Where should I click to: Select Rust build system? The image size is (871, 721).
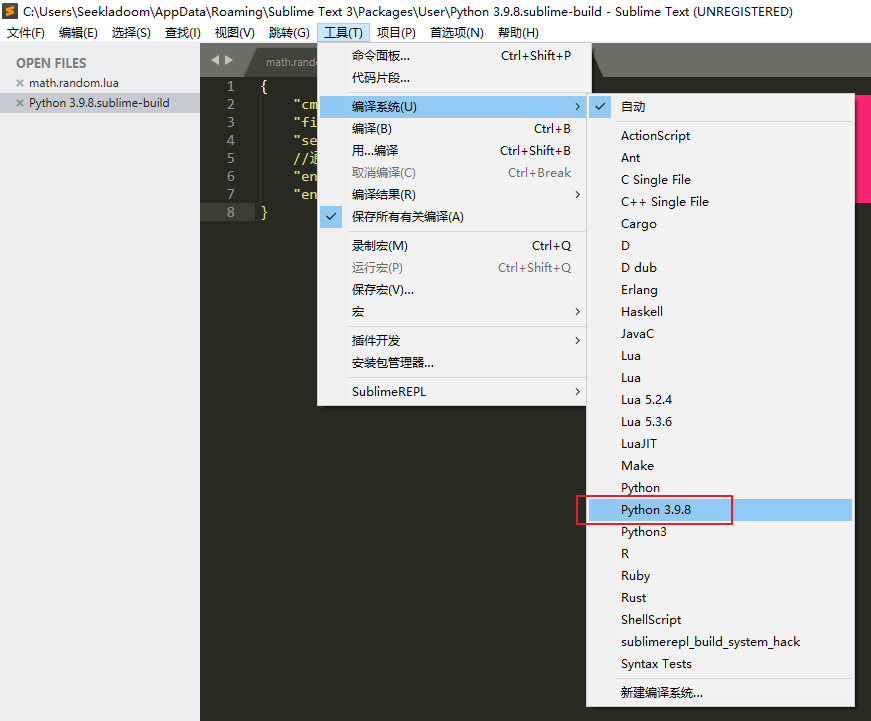[x=720, y=598]
